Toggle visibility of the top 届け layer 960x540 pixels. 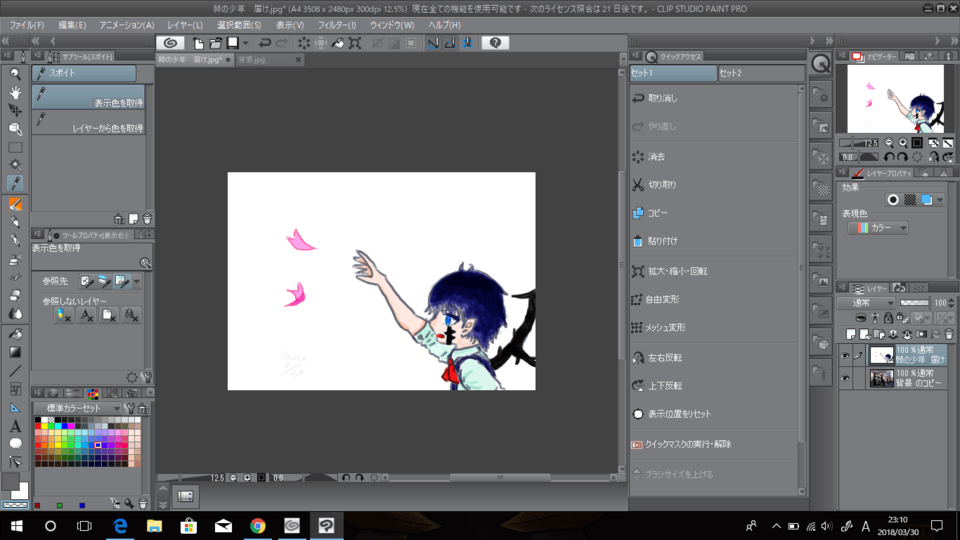(x=846, y=355)
